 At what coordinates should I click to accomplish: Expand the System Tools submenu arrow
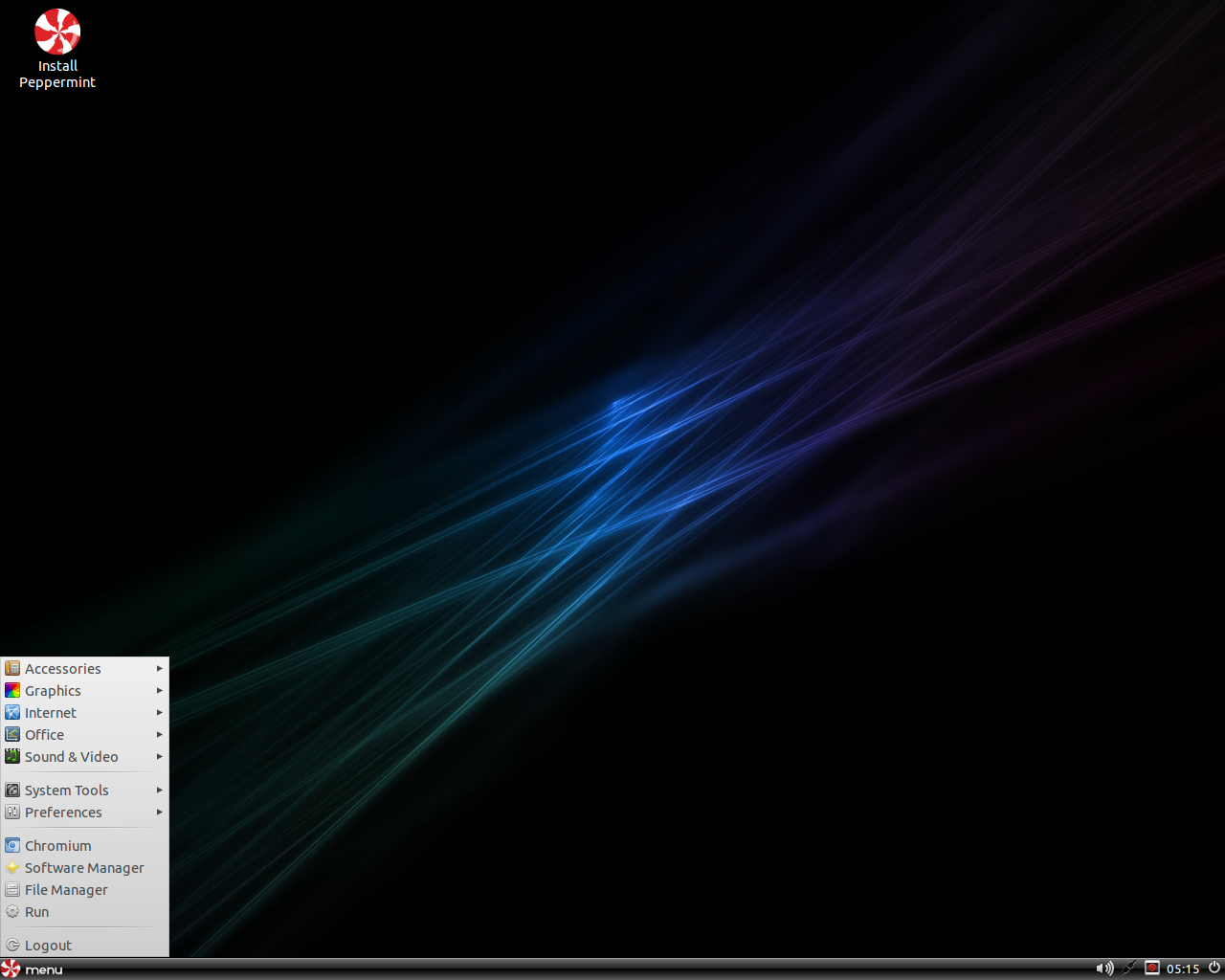click(x=160, y=791)
